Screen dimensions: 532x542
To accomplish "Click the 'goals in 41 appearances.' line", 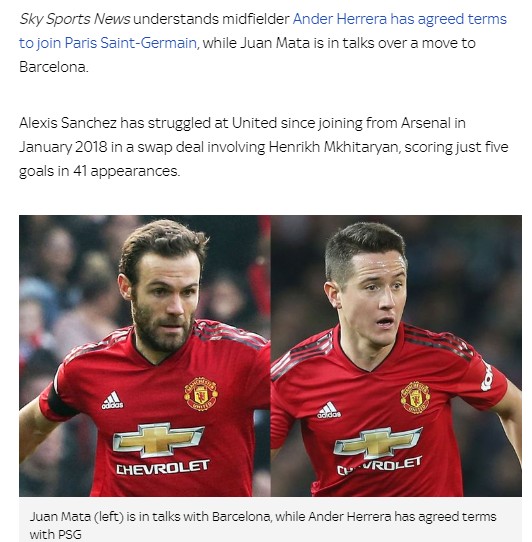I will [100, 171].
